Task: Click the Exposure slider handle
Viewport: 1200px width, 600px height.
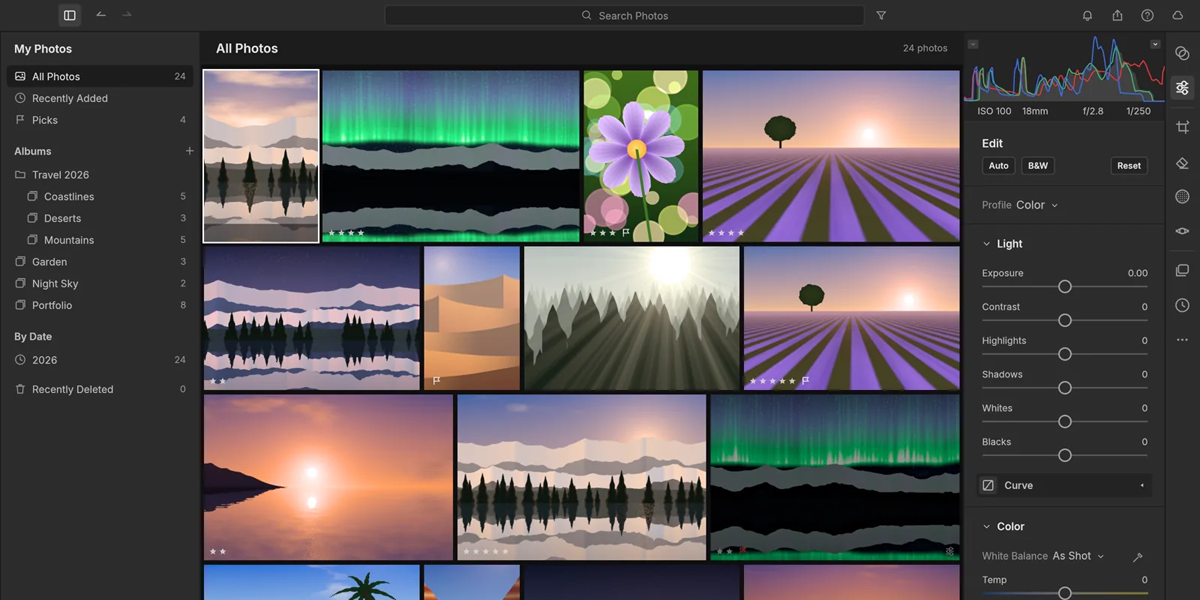Action: coord(1065,287)
